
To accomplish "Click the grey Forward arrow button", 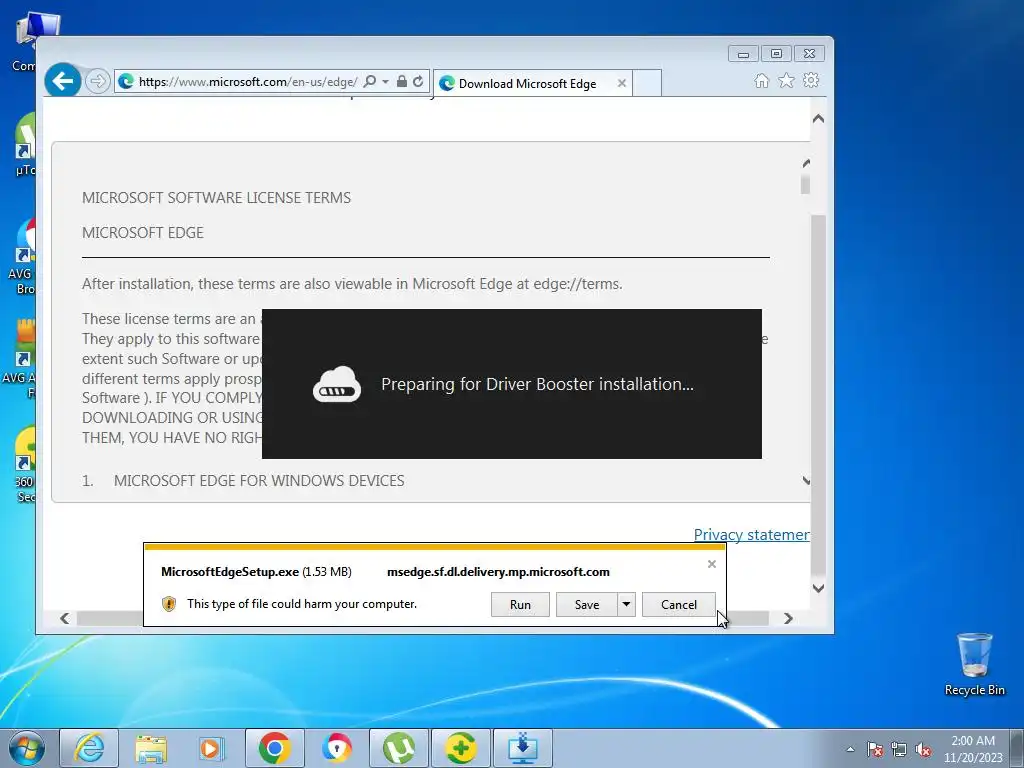I will pos(97,82).
